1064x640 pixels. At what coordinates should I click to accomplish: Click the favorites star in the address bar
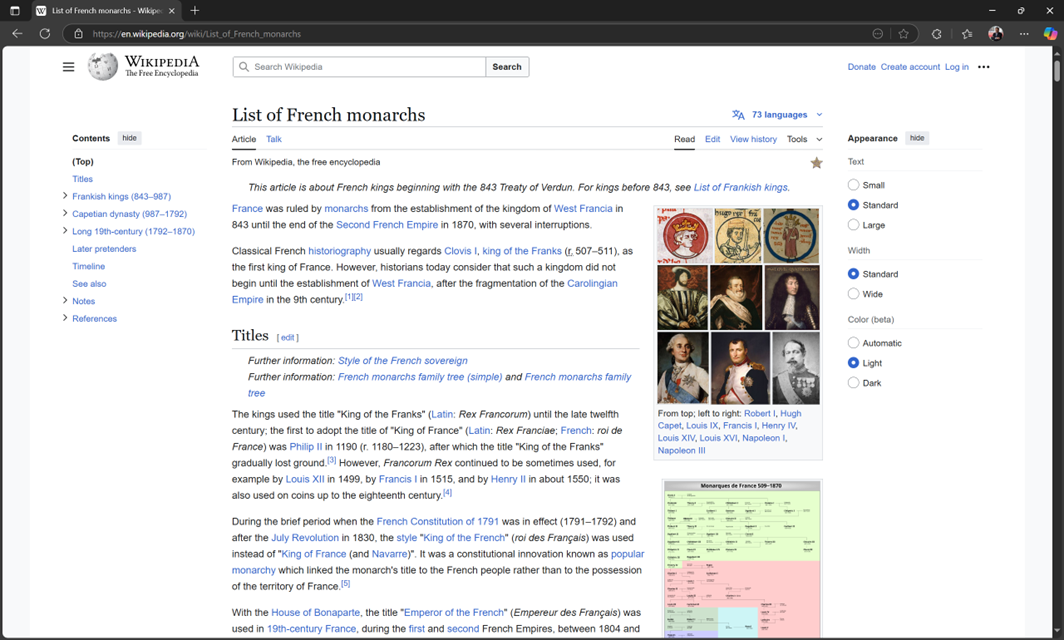903,33
